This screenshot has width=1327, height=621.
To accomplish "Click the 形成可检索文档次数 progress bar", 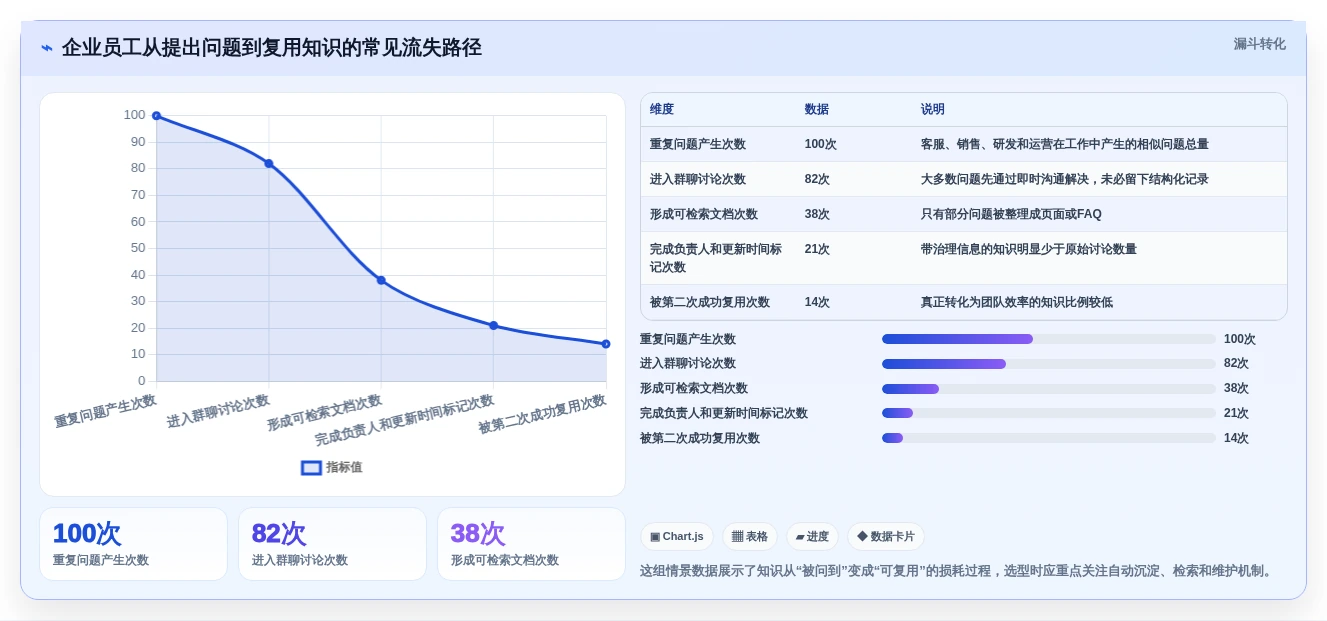I will point(1049,388).
